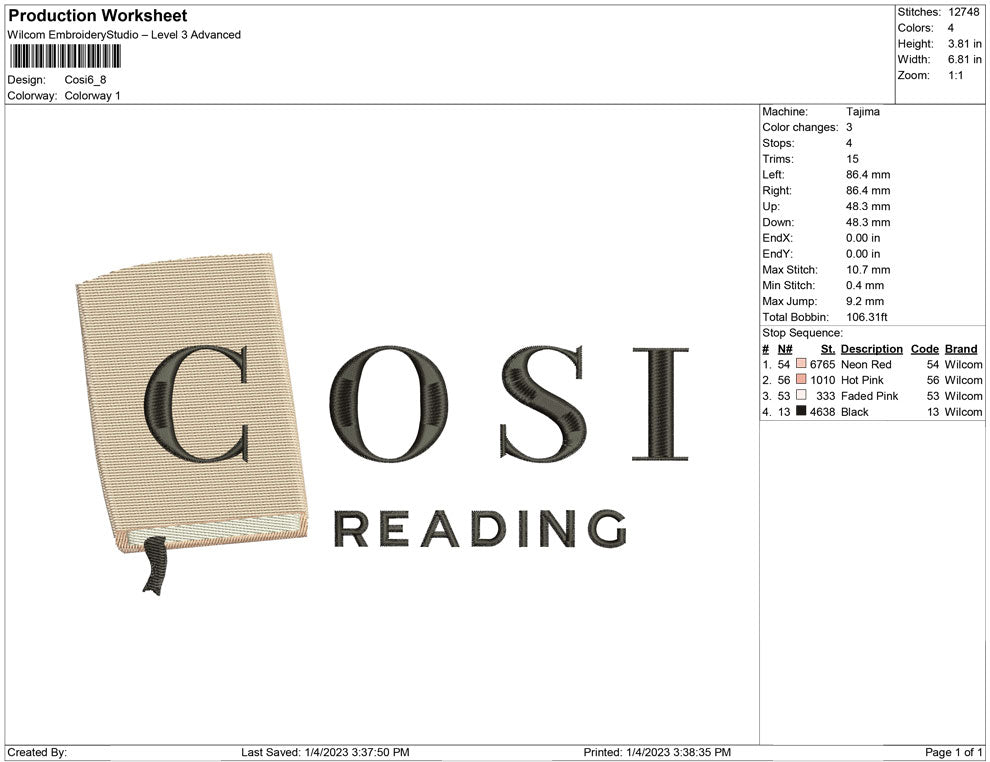Click the Production Worksheet title
Image resolution: width=990 pixels, height=762 pixels.
[96, 16]
